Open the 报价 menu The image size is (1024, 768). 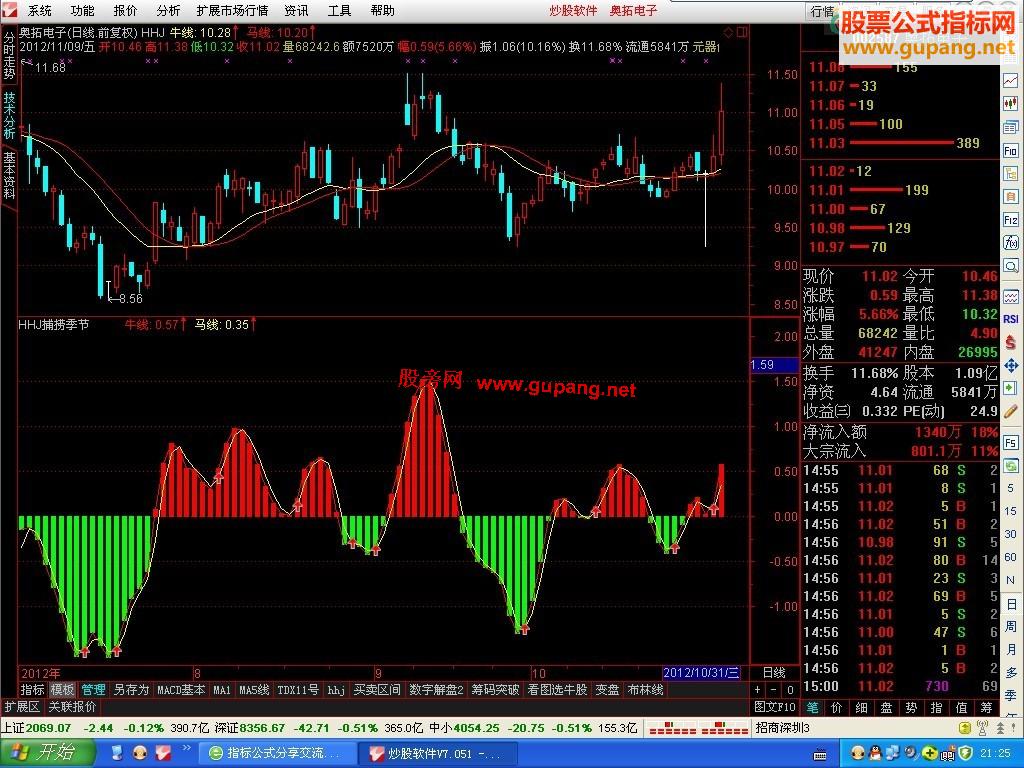click(125, 10)
